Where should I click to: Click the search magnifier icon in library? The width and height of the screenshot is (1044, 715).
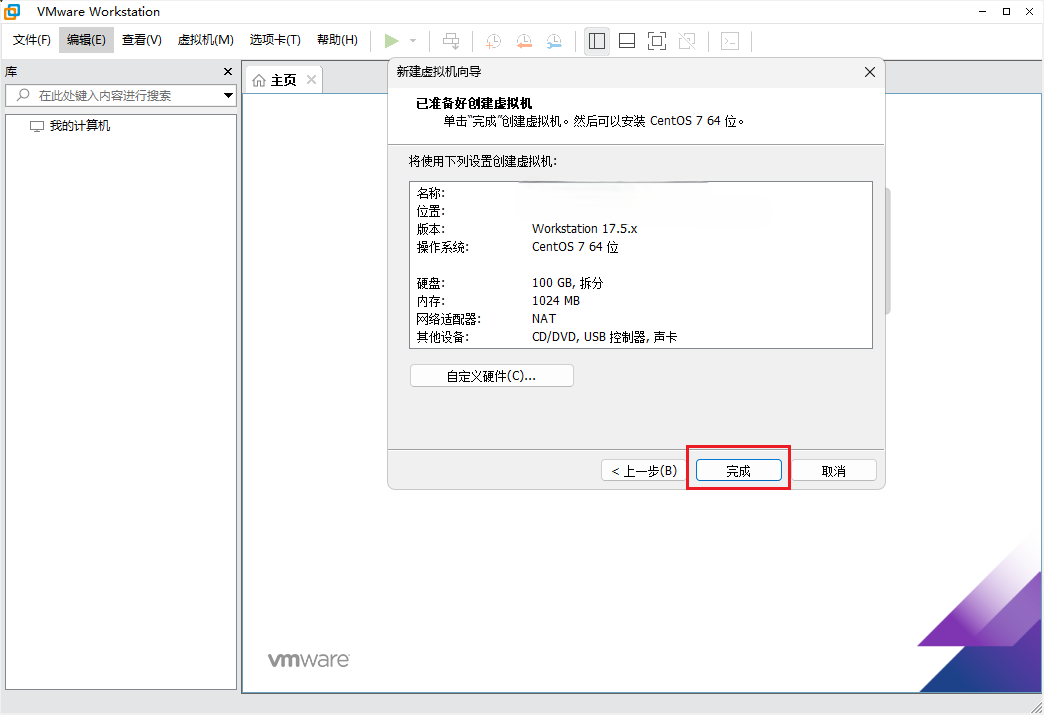click(x=23, y=95)
